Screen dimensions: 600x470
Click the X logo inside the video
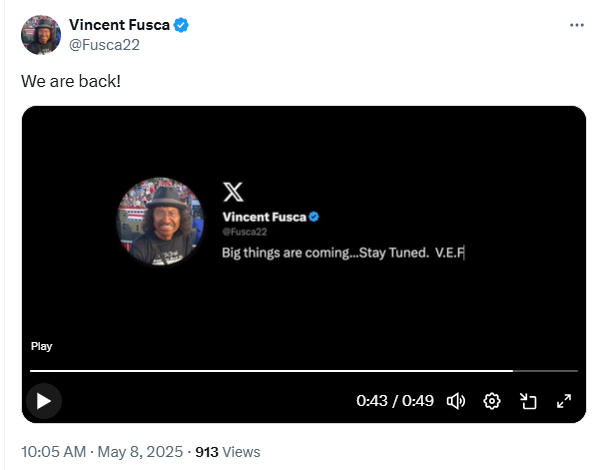[232, 191]
